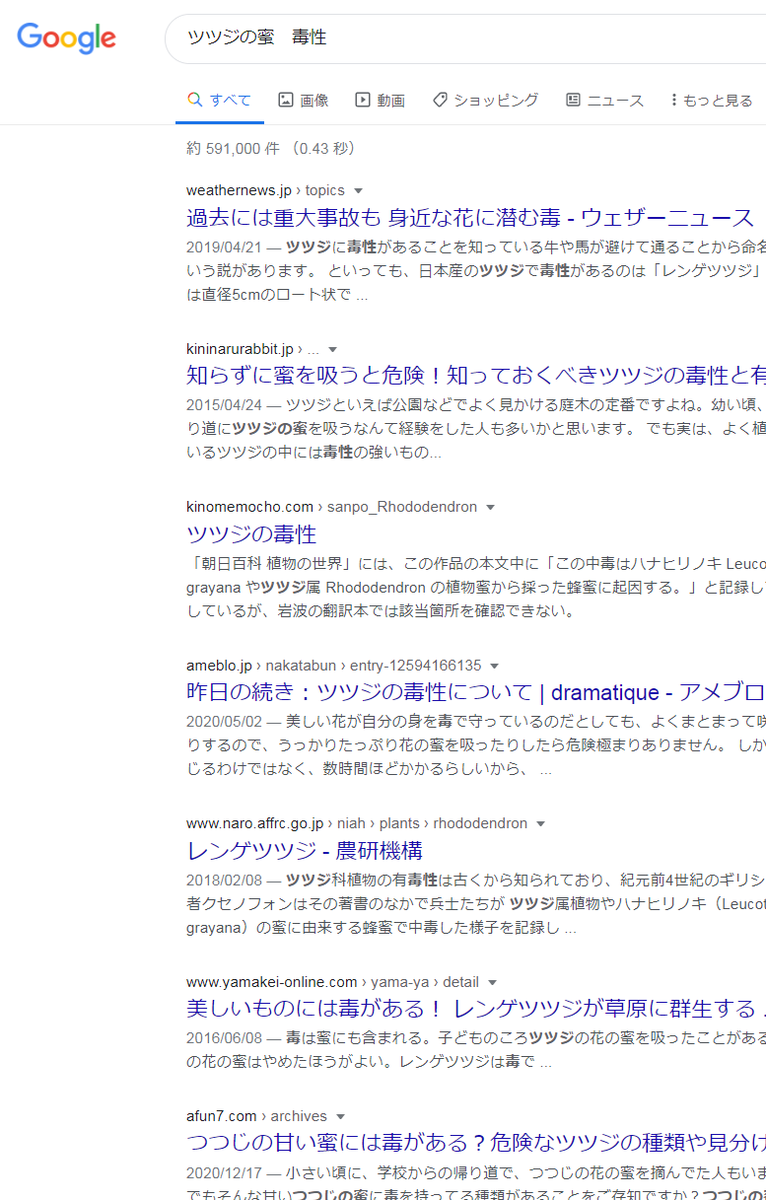Click the www.naro.affrc.go.jp › niah › plants URL
Viewport: 766px width, 1200px height.
356,823
